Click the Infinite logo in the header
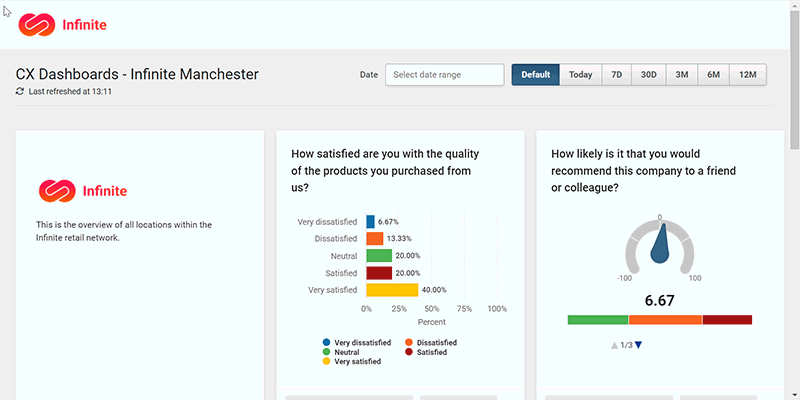 pos(62,24)
